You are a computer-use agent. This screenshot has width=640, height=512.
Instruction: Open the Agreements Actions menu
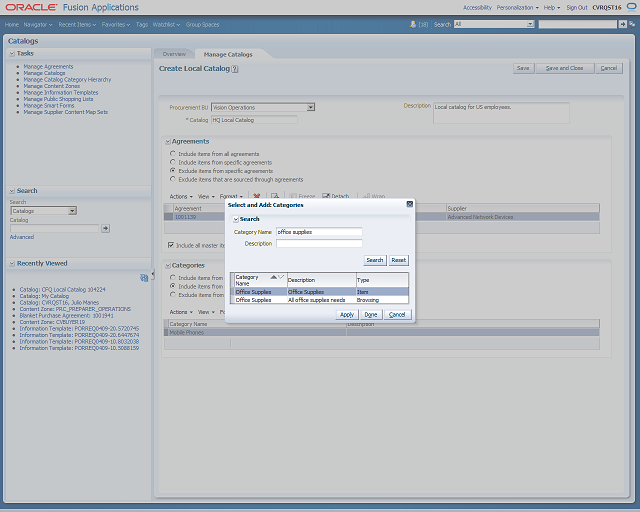181,196
